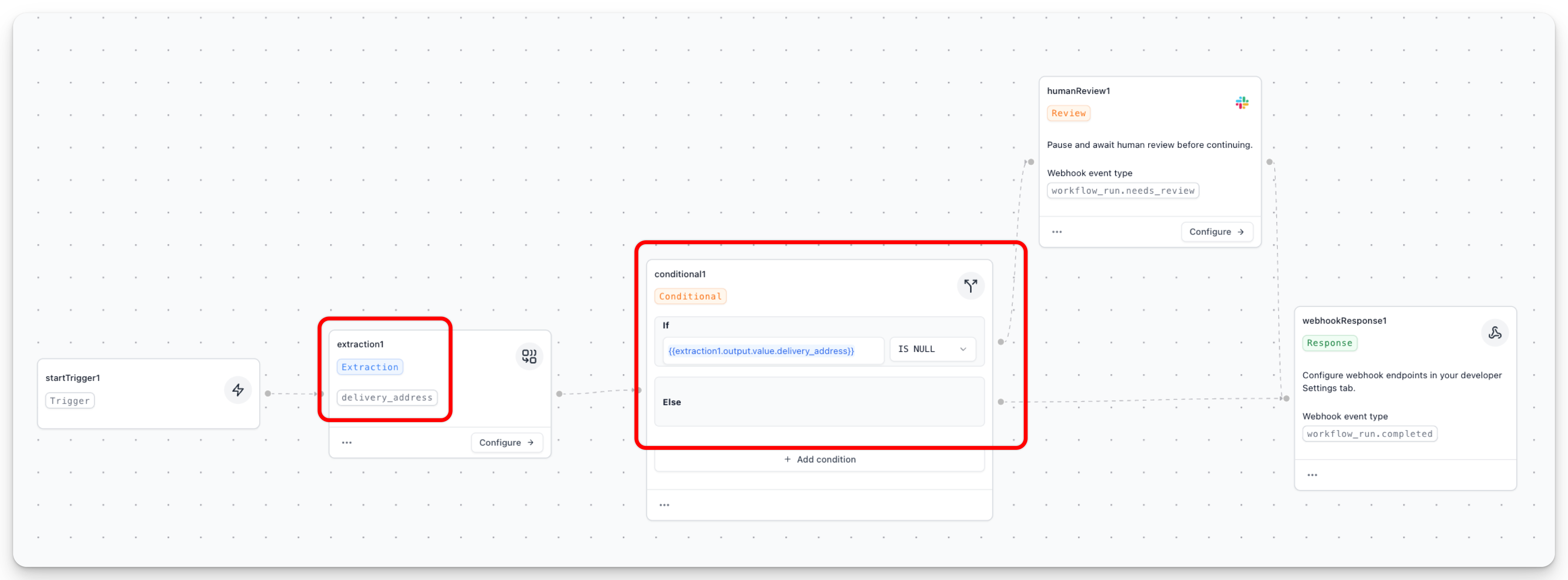Click the lightning bolt icon on startTrigger1
This screenshot has height=580, width=1568.
tap(238, 390)
